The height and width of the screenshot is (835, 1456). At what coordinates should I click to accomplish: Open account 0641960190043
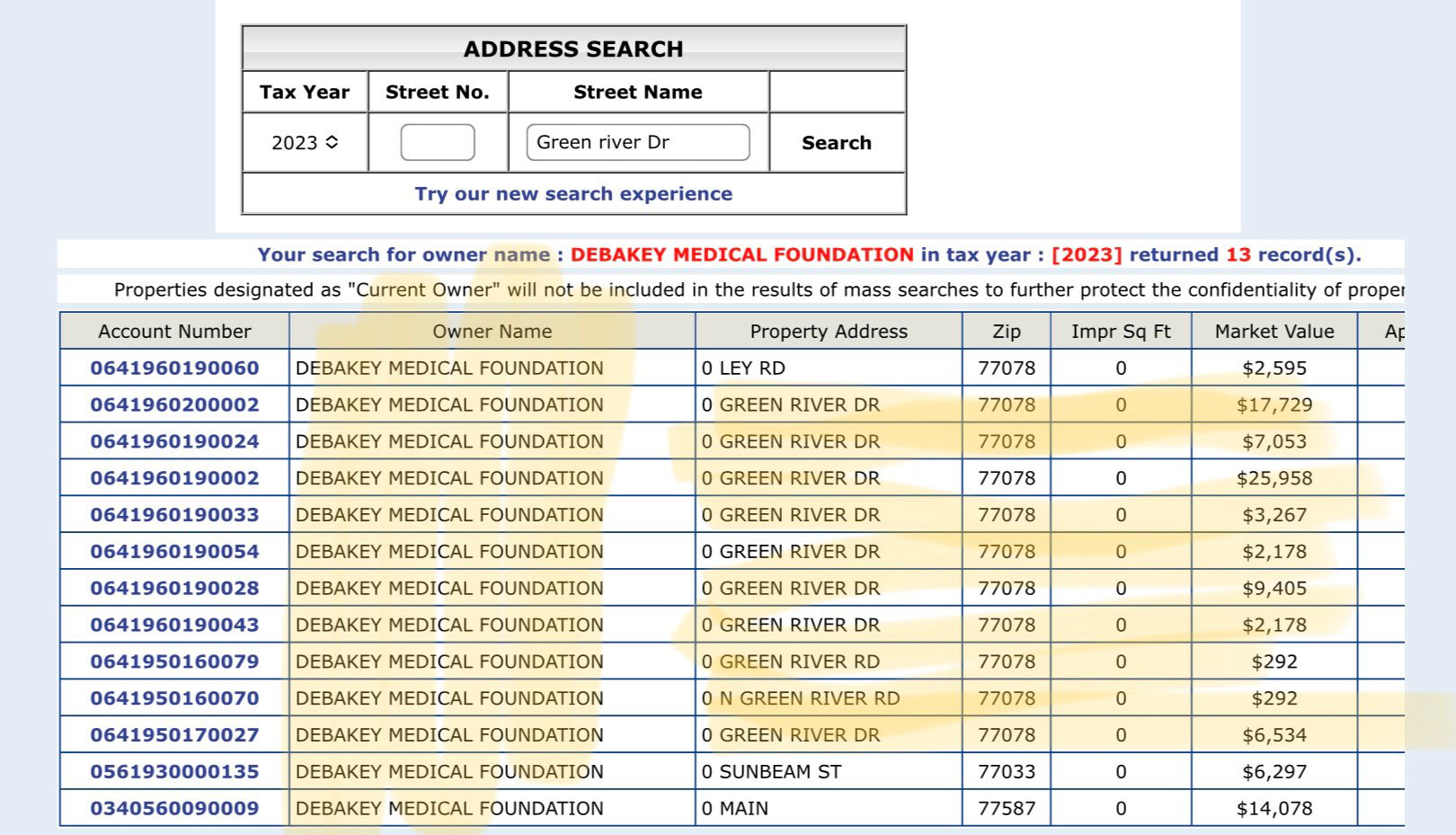coord(174,625)
